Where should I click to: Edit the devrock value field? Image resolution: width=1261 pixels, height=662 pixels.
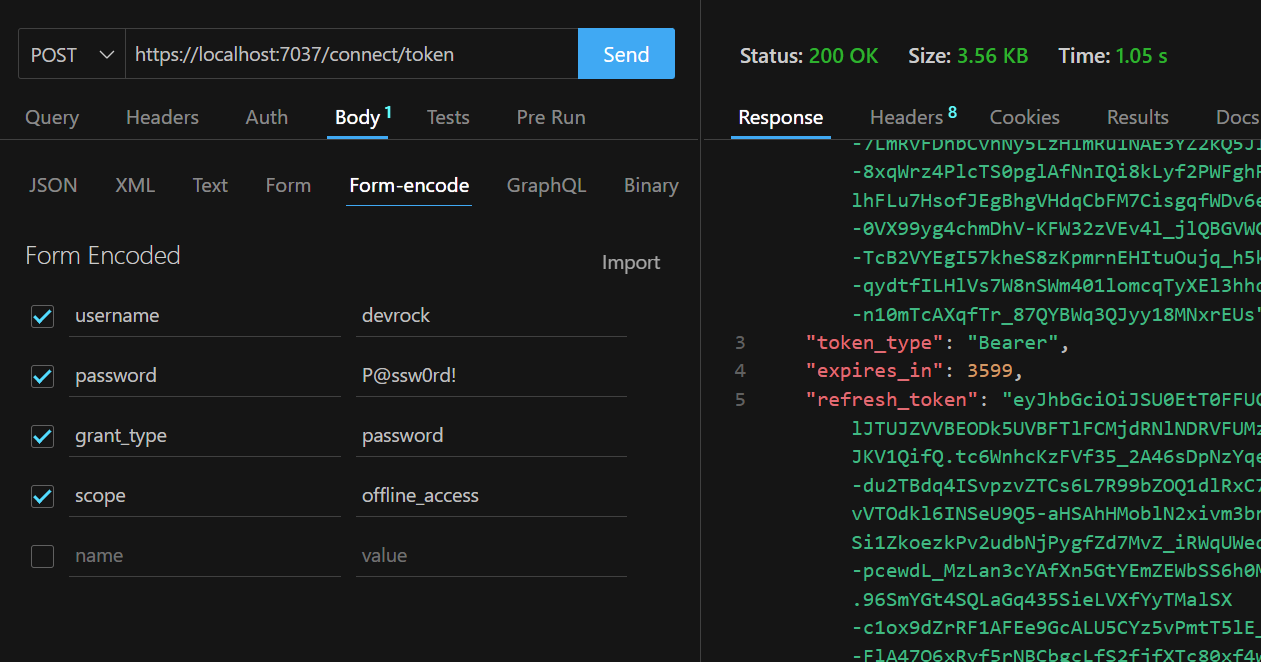491,316
